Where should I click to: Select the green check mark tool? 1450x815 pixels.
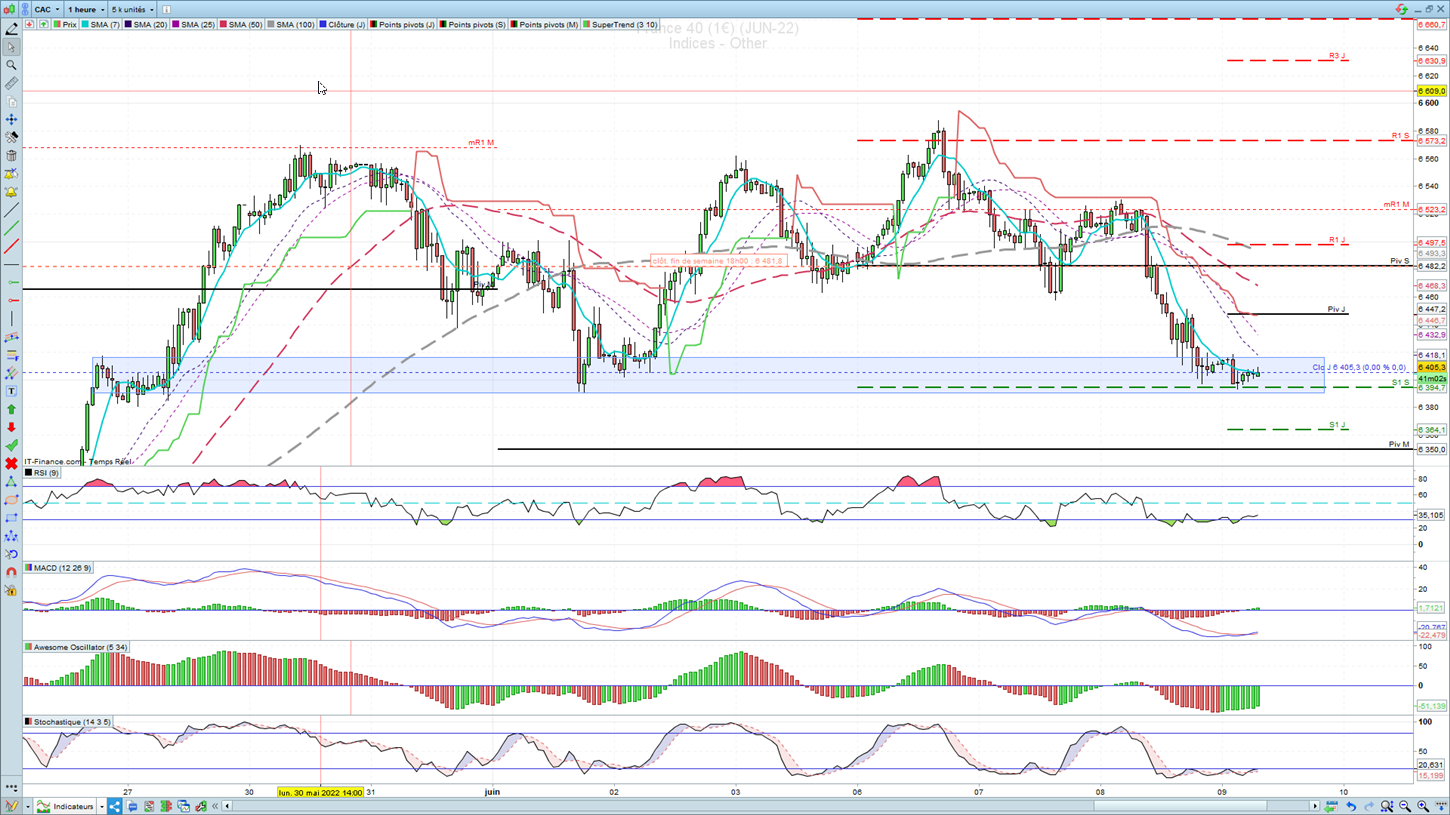11,445
